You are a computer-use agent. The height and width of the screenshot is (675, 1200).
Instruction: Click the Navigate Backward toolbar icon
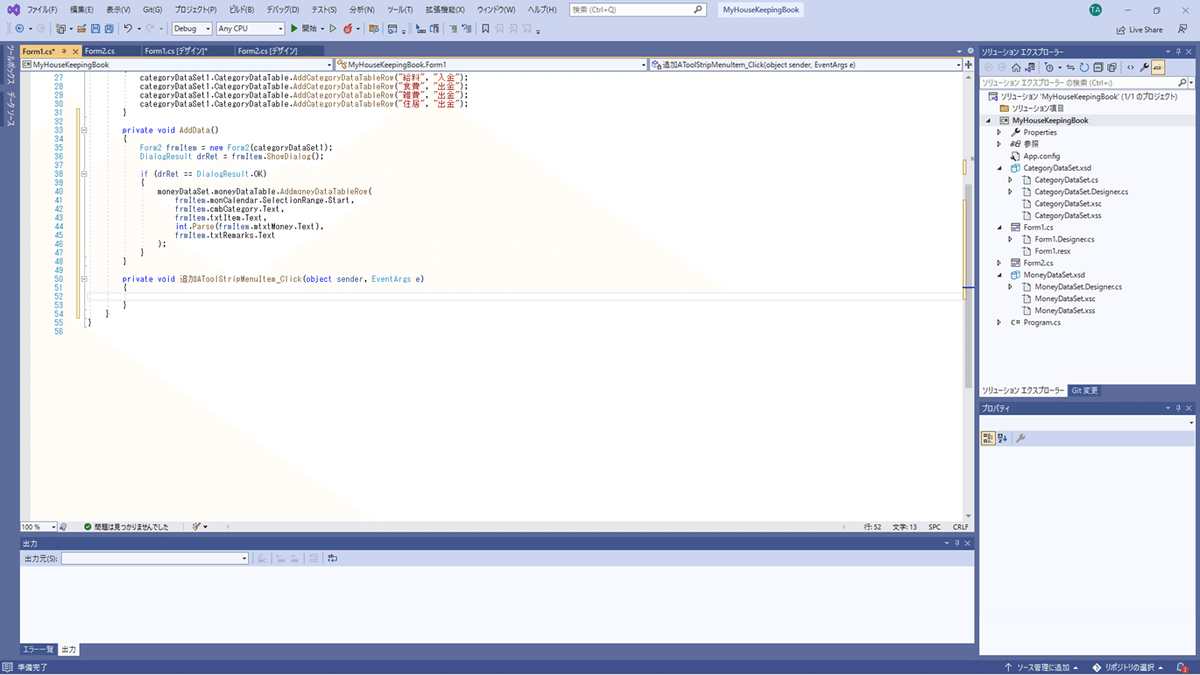point(20,29)
